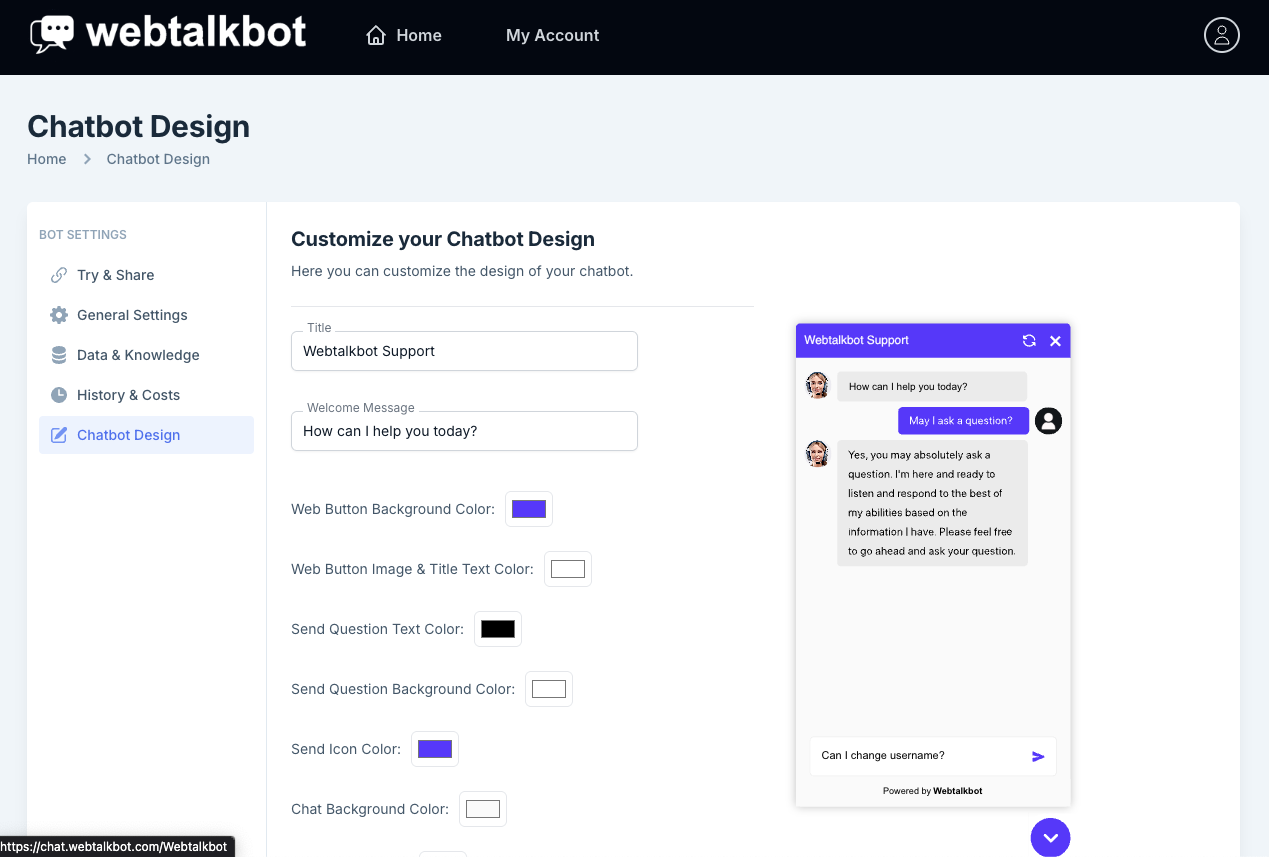Click the 'Chat Background Color:' label
This screenshot has height=857, width=1269.
click(370, 809)
